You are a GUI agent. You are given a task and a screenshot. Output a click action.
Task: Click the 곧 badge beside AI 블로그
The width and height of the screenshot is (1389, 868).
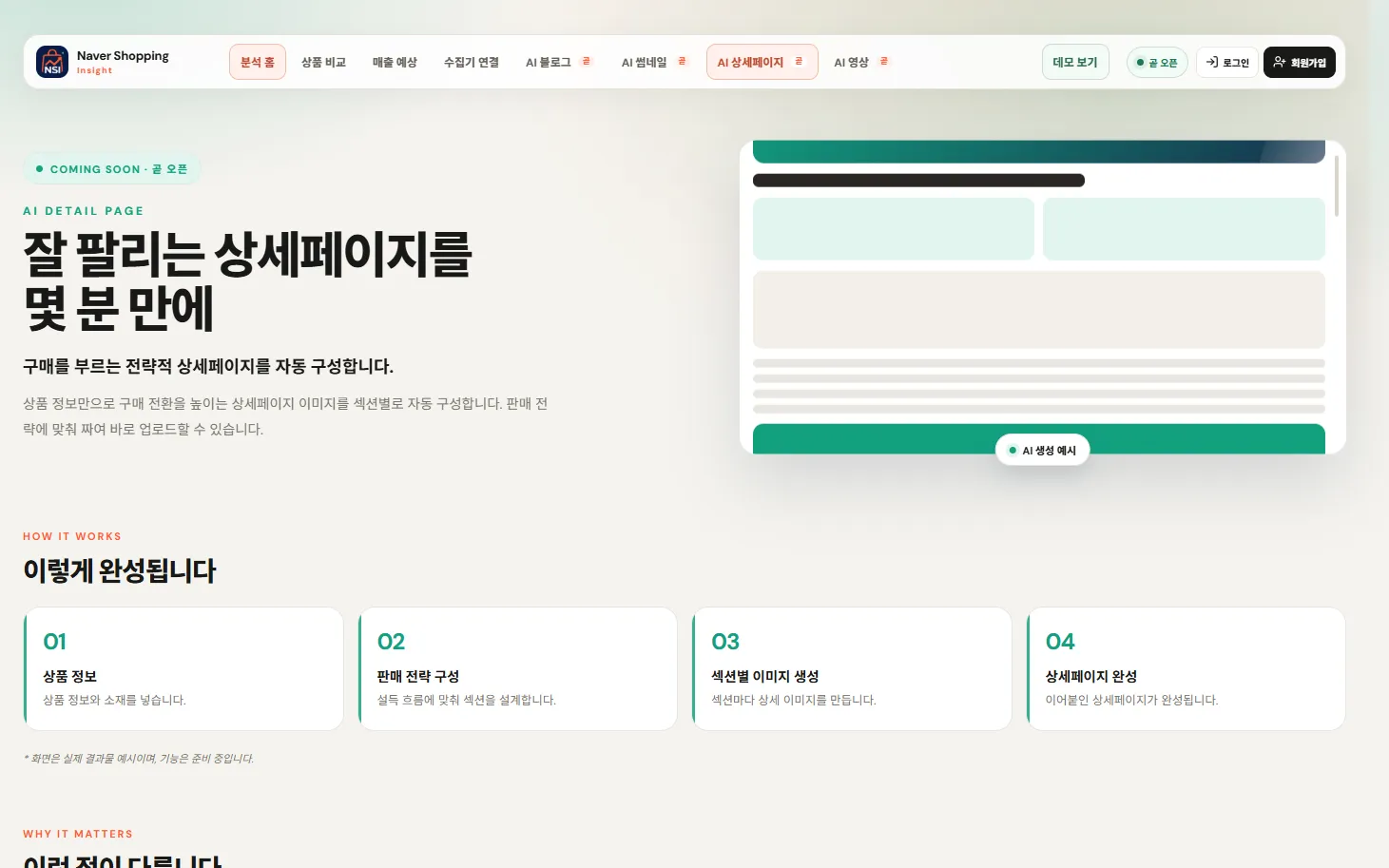coord(587,61)
